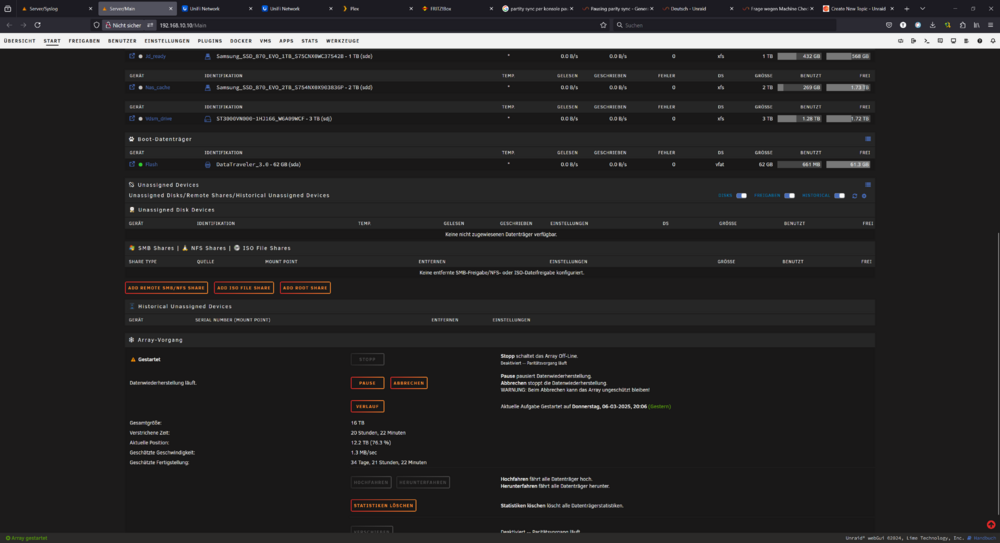Open the Firefox downloads icon
The height and width of the screenshot is (543, 1000).
coord(932,25)
